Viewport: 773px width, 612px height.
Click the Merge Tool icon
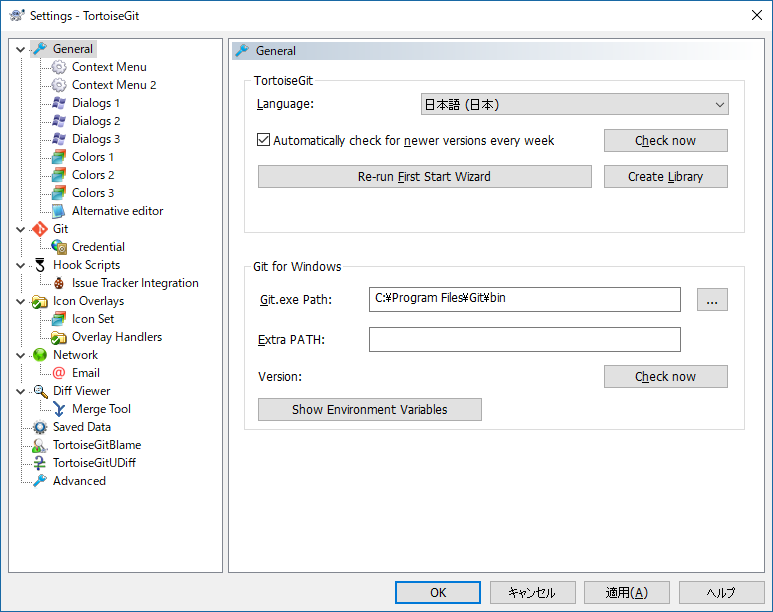pos(59,409)
